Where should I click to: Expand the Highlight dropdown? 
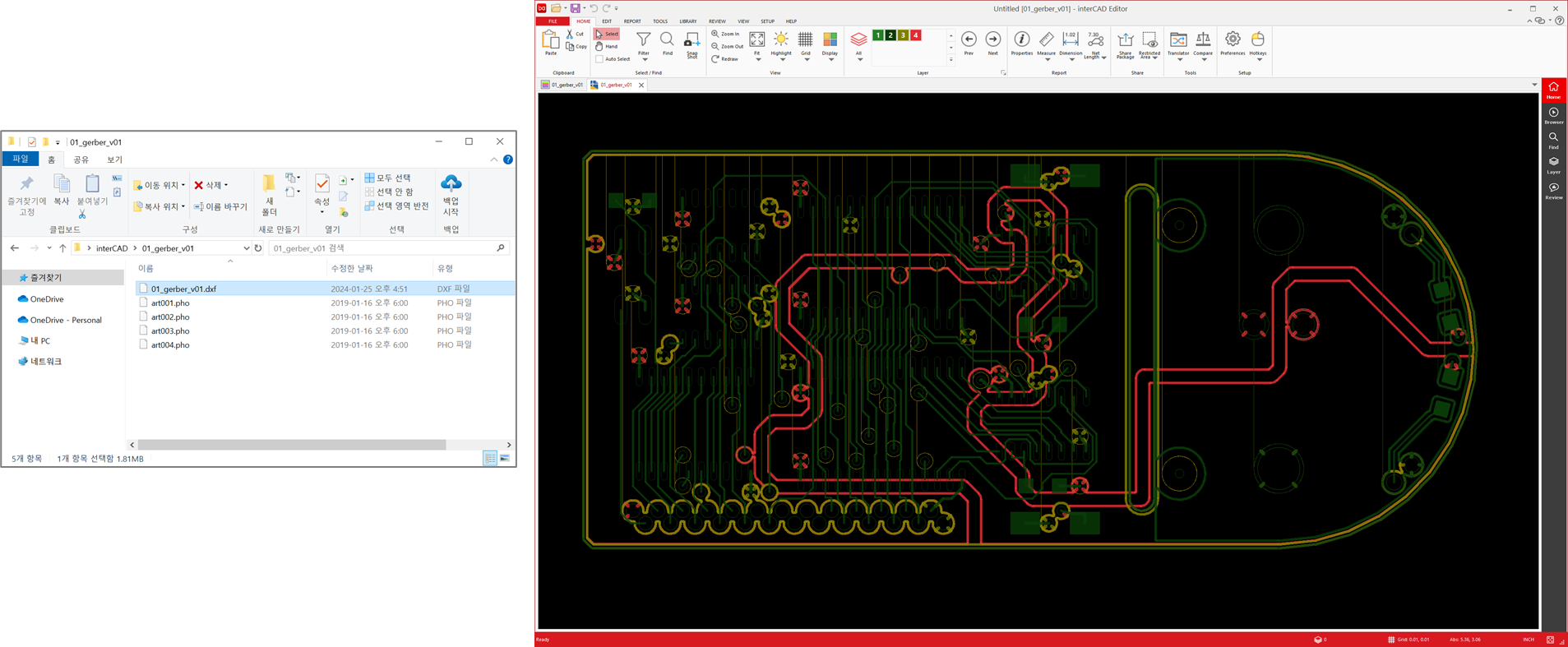[x=781, y=59]
